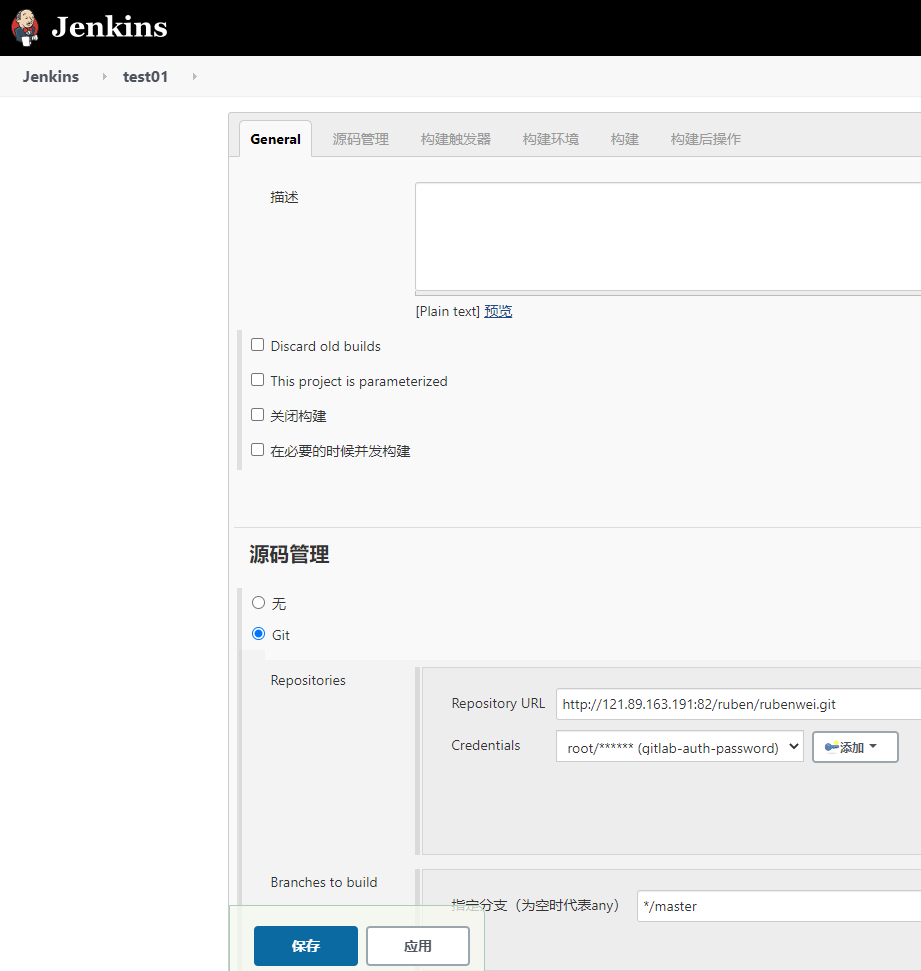Click the 描述 description text area

(x=667, y=236)
